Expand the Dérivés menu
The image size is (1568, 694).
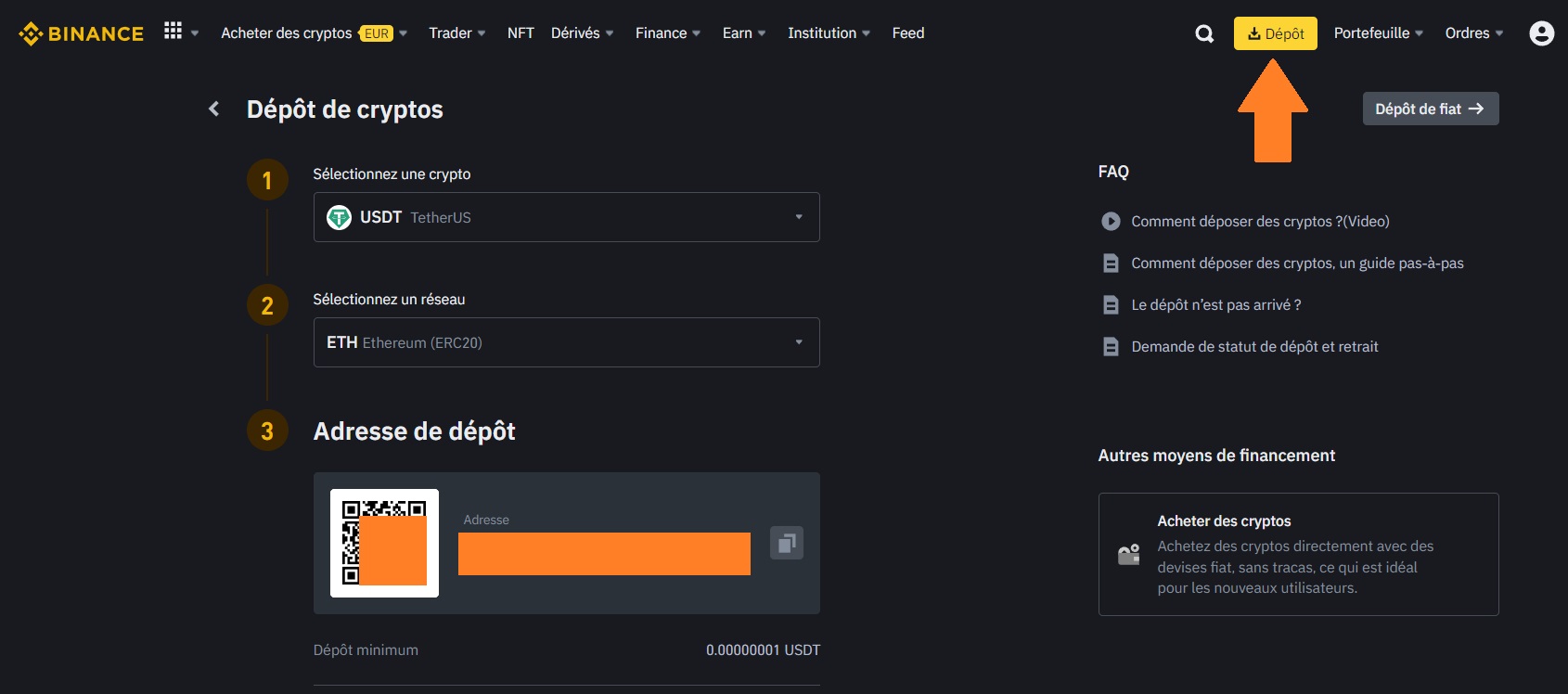coord(583,33)
